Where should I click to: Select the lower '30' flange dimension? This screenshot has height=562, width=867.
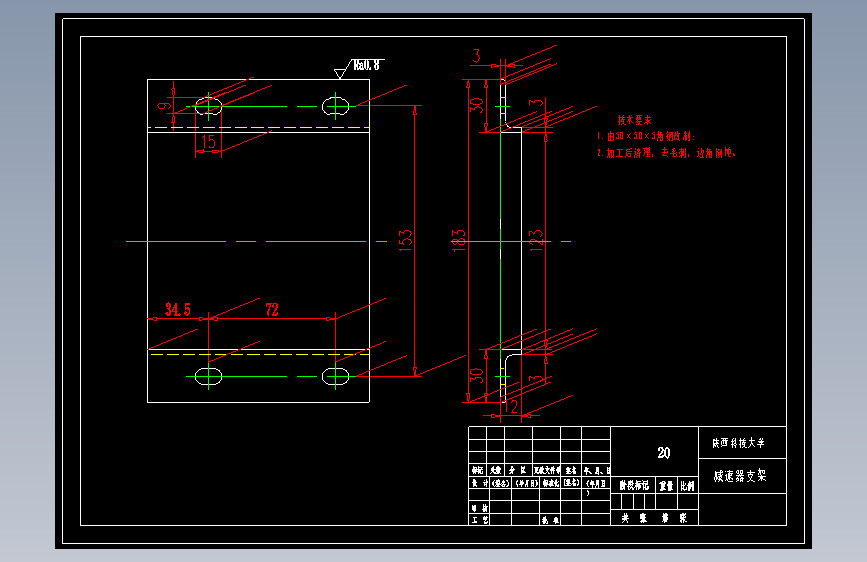click(x=477, y=376)
